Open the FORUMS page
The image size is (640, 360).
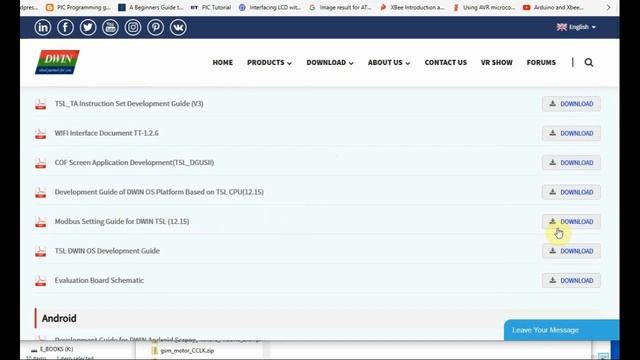pyautogui.click(x=541, y=62)
